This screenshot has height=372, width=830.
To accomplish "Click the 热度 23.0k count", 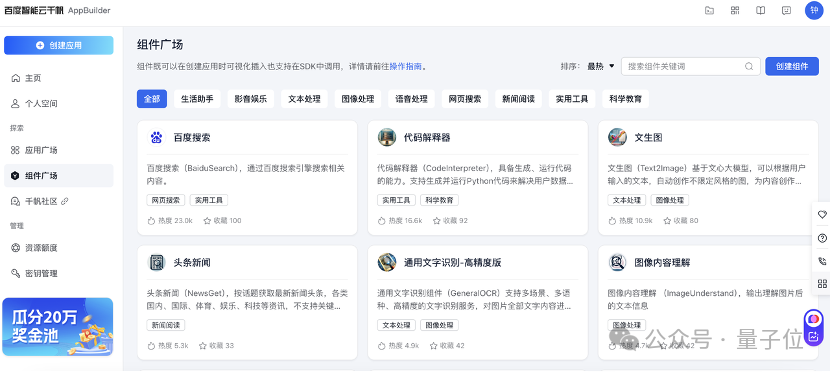I will (x=170, y=221).
